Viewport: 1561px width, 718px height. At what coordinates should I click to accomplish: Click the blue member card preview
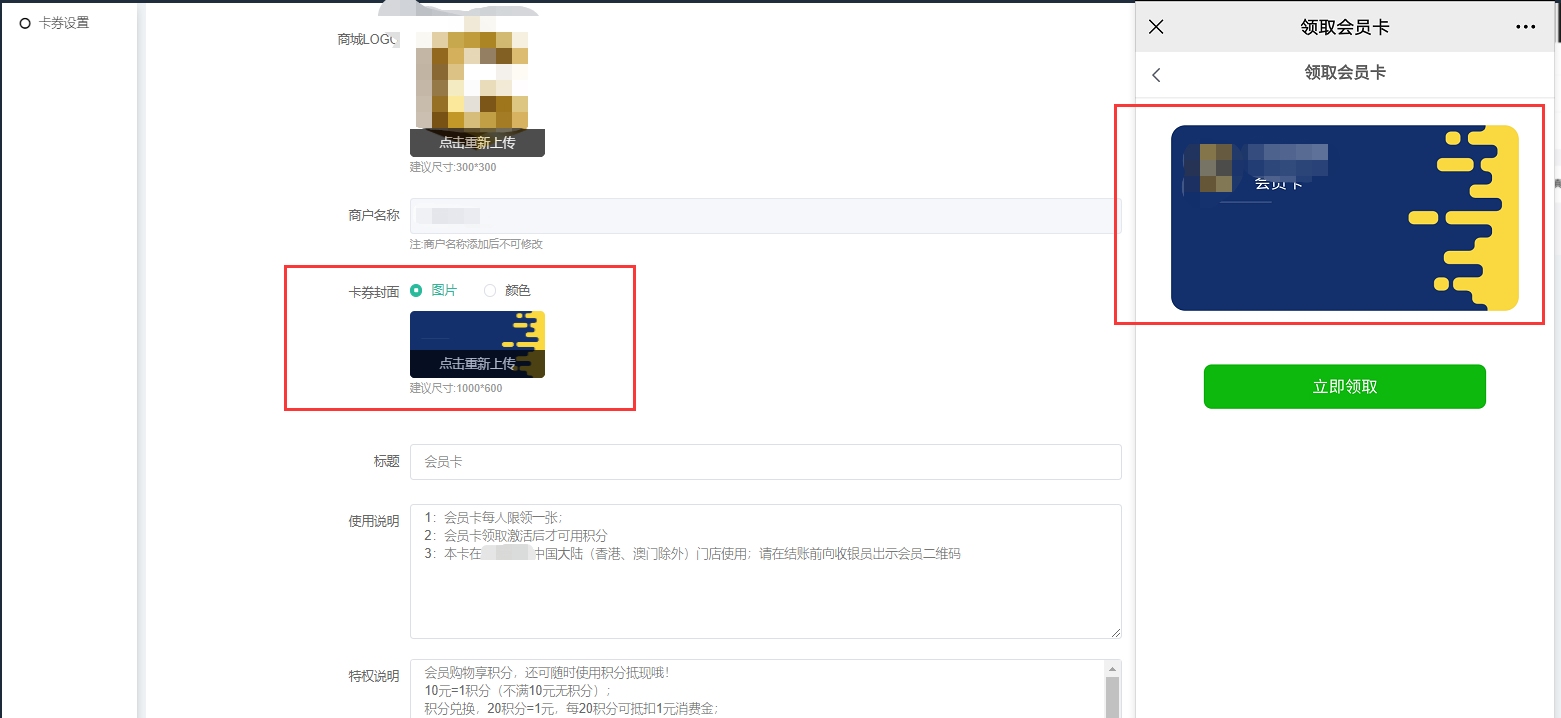[1344, 218]
